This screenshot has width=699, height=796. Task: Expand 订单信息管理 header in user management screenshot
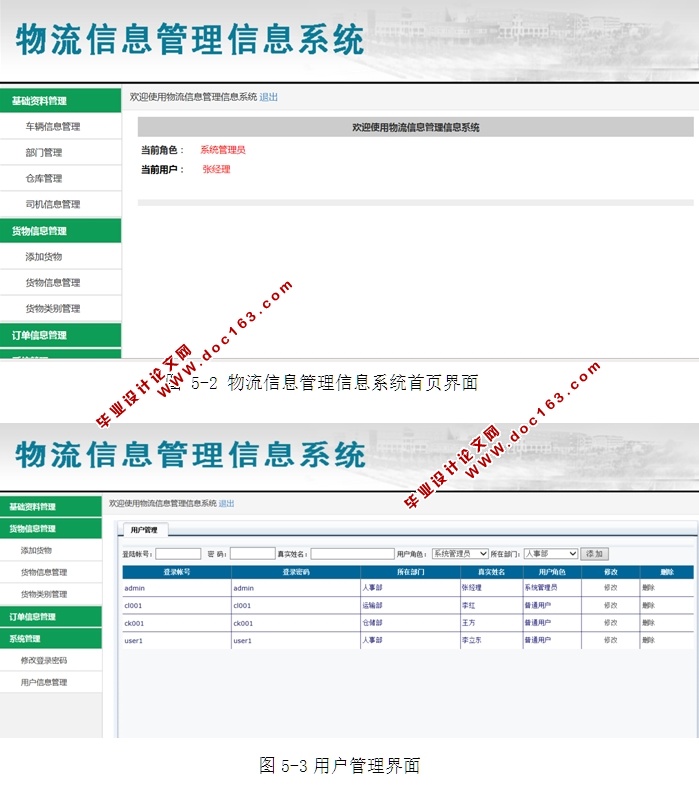(51, 617)
